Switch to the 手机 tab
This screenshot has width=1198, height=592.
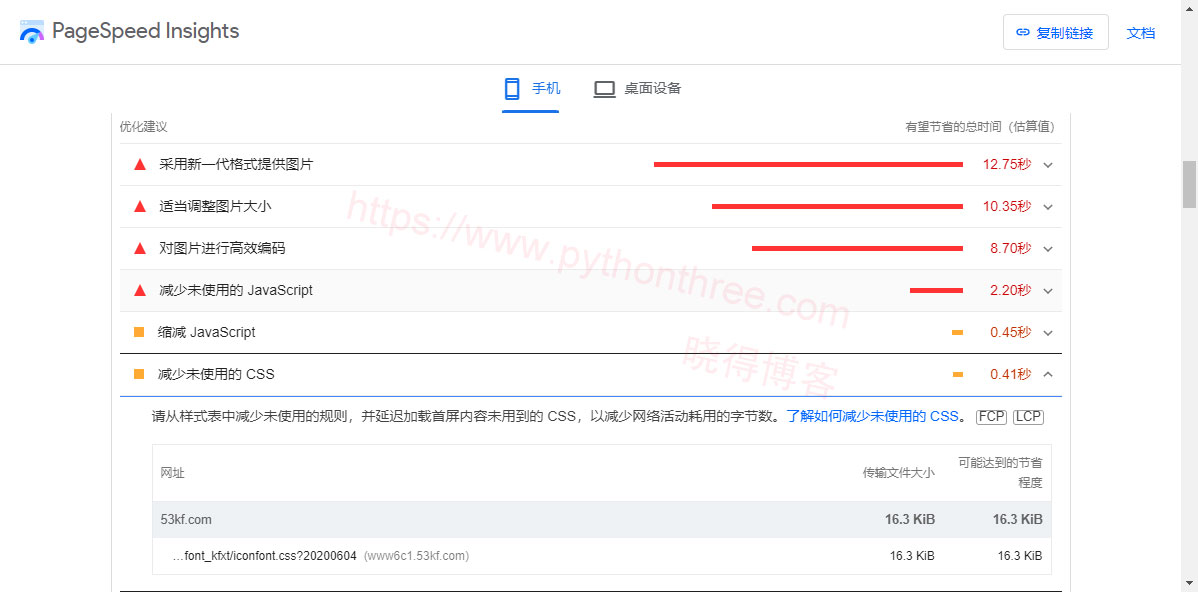(x=531, y=90)
